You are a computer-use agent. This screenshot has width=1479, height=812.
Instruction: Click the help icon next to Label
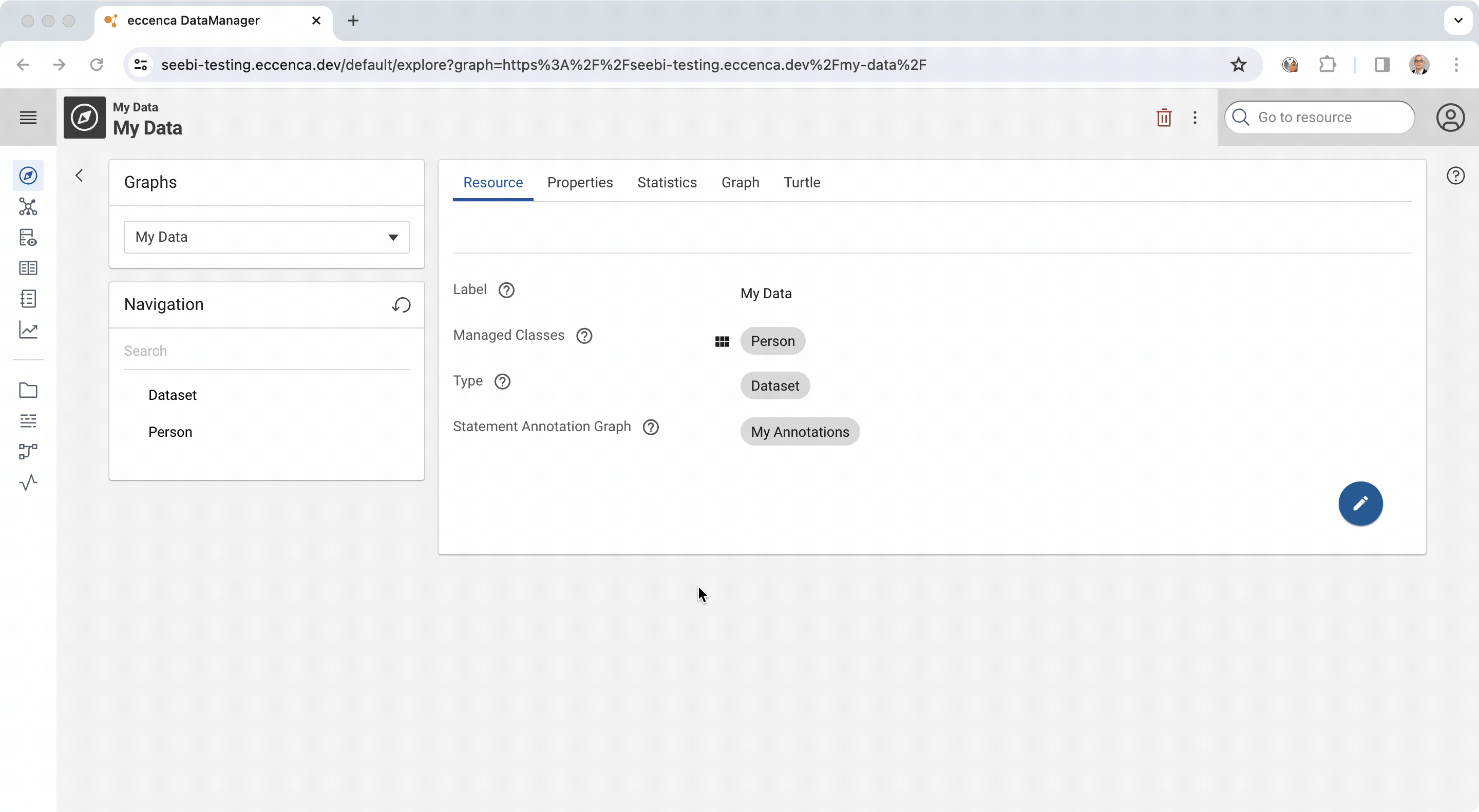[x=506, y=290]
